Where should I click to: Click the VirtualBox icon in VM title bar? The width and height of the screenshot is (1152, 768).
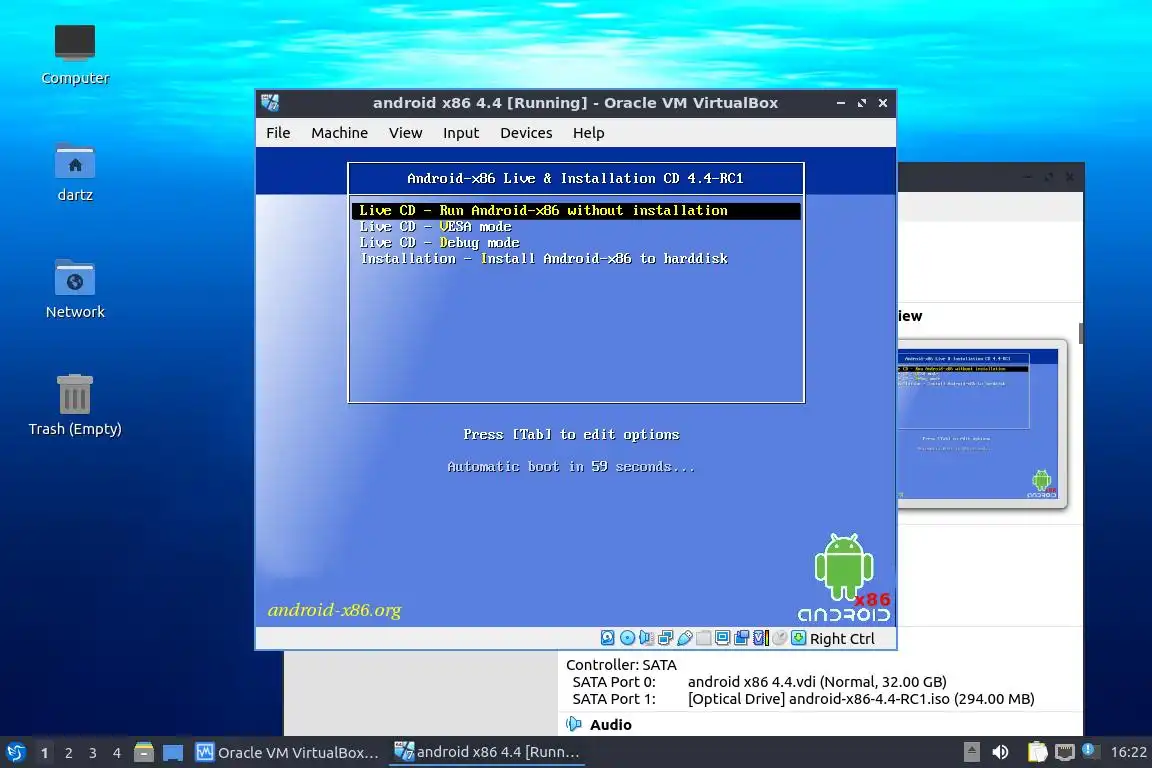click(x=270, y=103)
